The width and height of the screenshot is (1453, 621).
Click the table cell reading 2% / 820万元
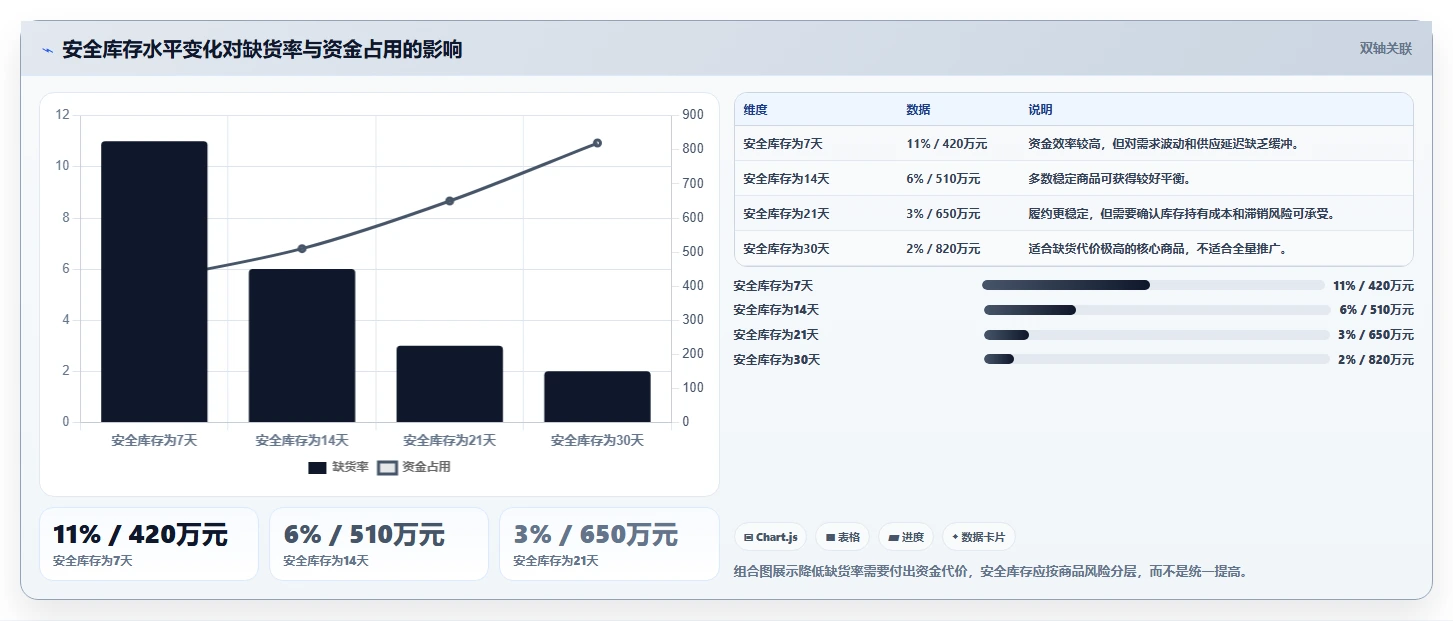click(x=943, y=249)
